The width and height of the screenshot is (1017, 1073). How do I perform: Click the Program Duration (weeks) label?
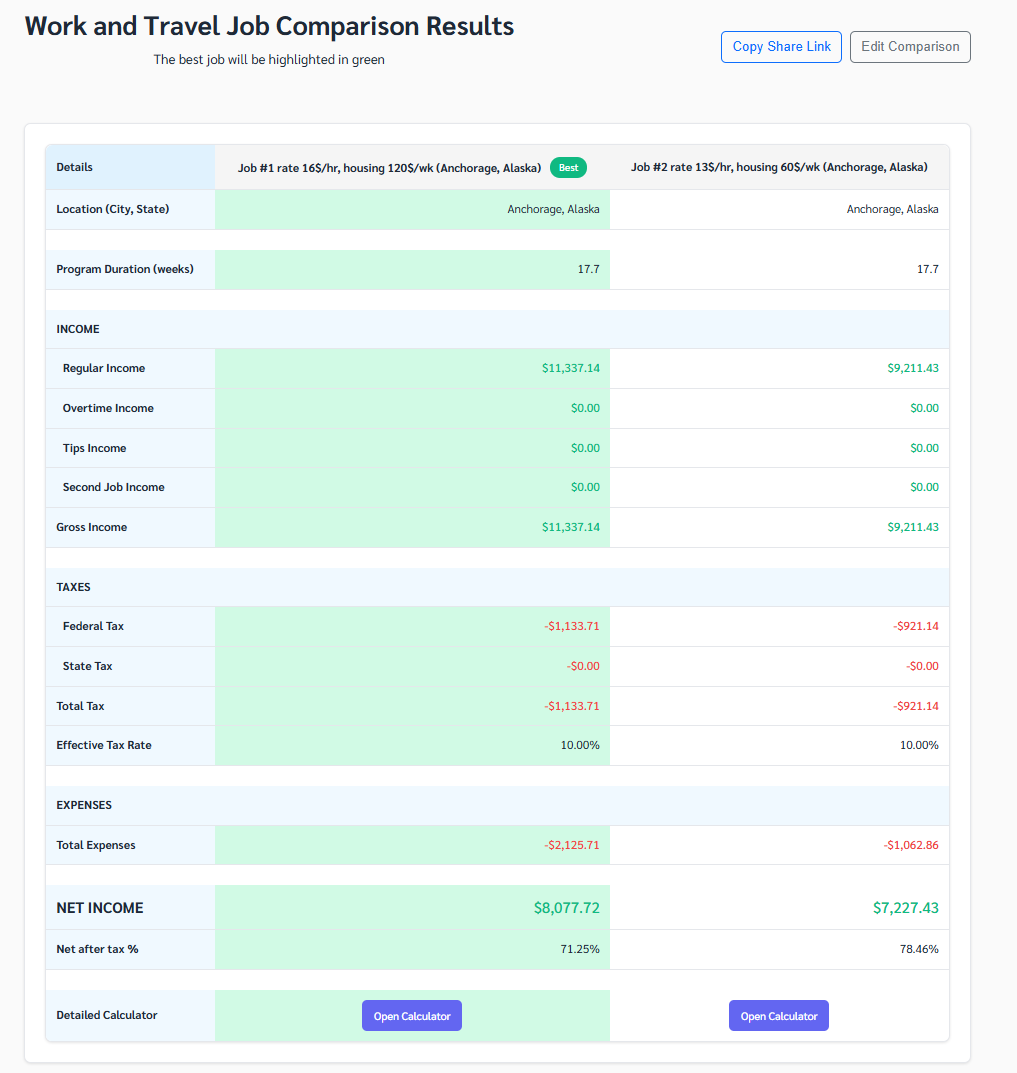pyautogui.click(x=125, y=269)
